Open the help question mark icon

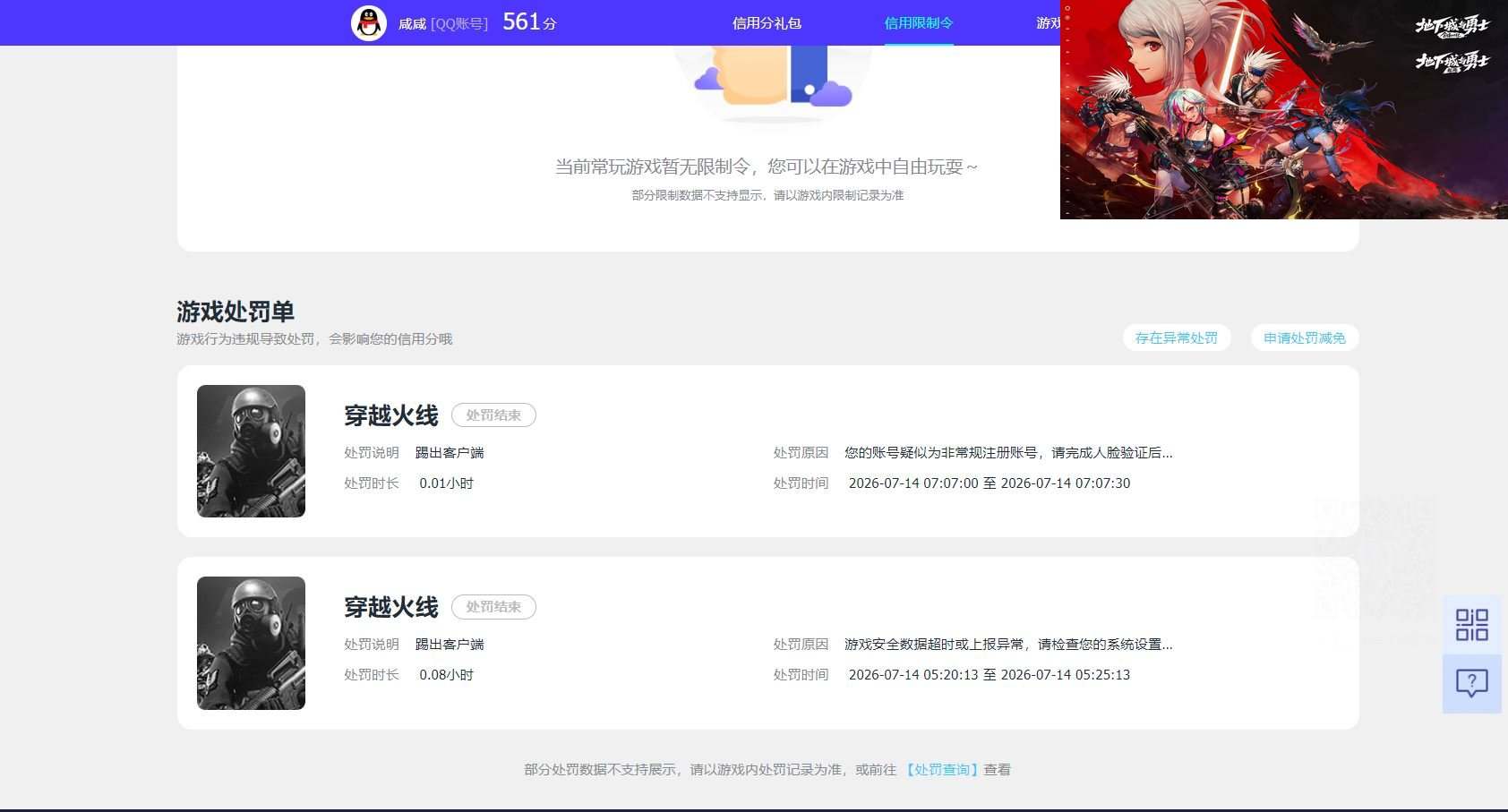pyautogui.click(x=1471, y=684)
